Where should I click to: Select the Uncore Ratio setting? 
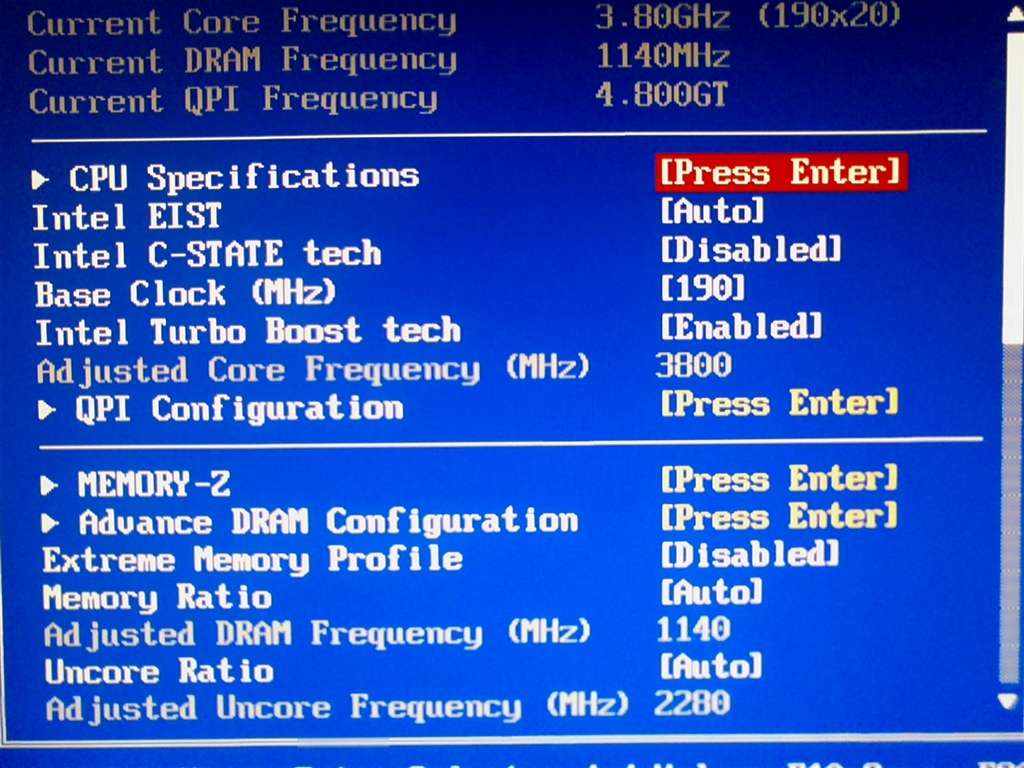click(x=159, y=671)
